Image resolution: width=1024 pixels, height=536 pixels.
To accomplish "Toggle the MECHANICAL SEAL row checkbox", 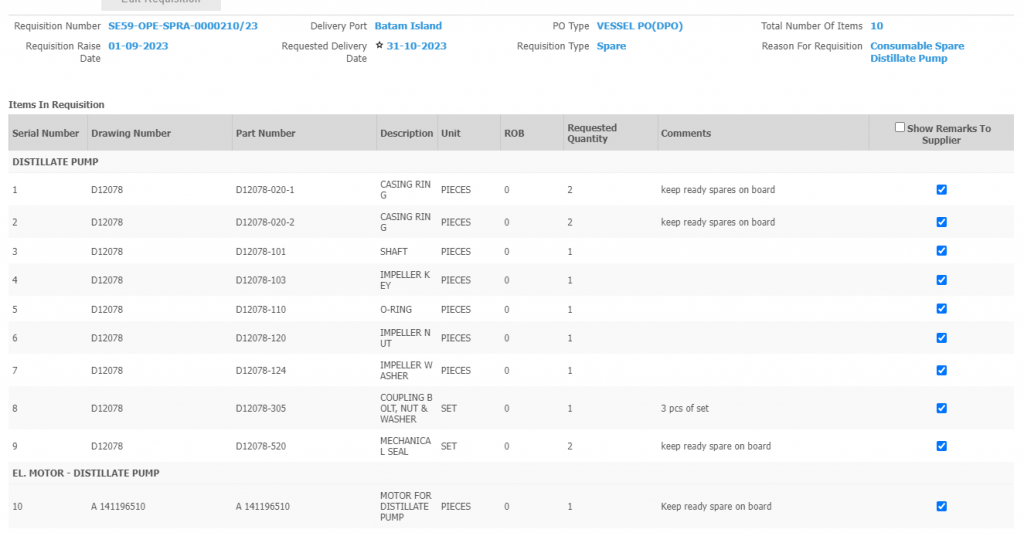I will coord(941,446).
